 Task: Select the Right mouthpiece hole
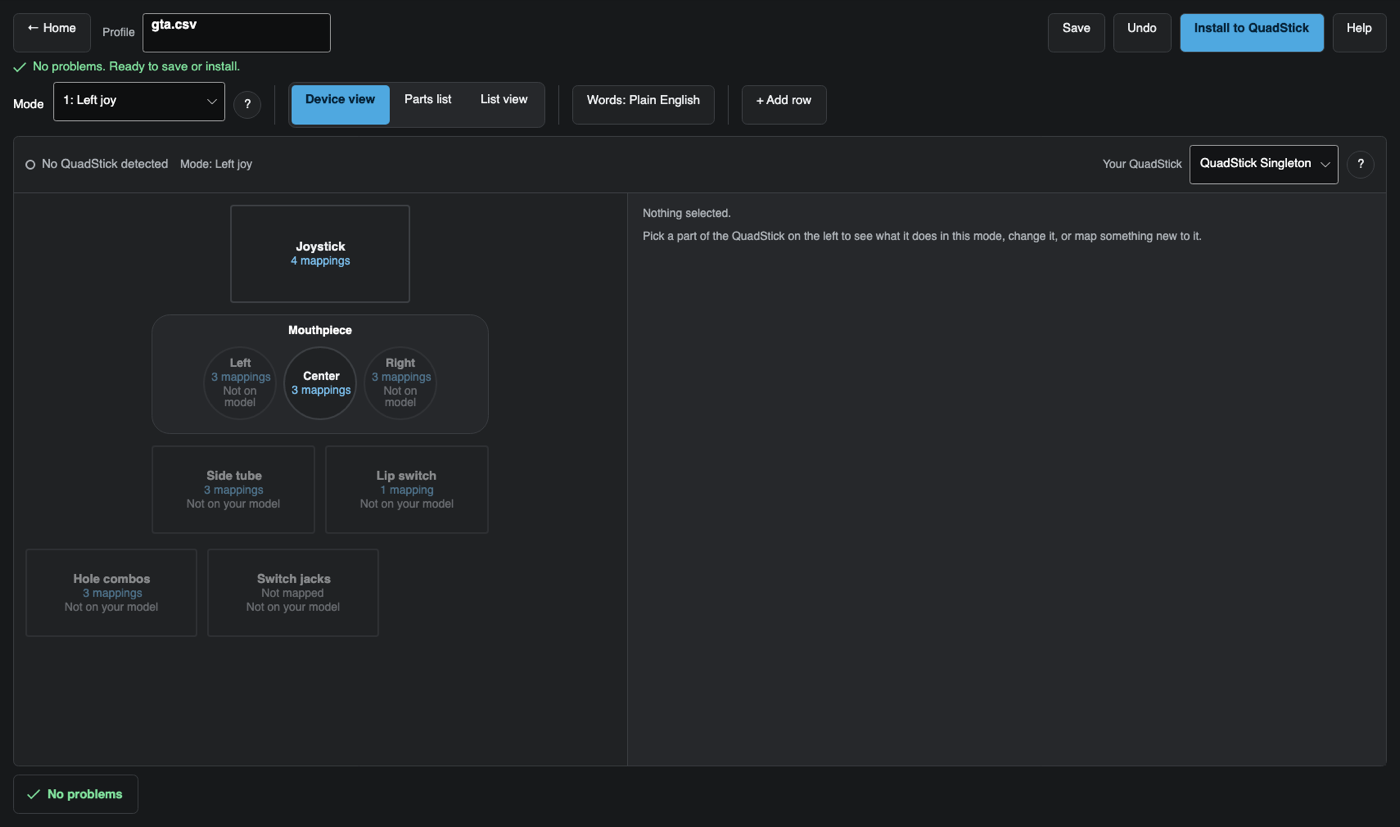point(400,383)
